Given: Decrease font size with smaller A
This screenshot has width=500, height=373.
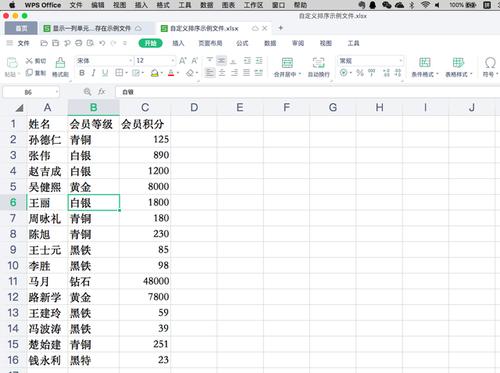Looking at the screenshot, I should tap(195, 61).
